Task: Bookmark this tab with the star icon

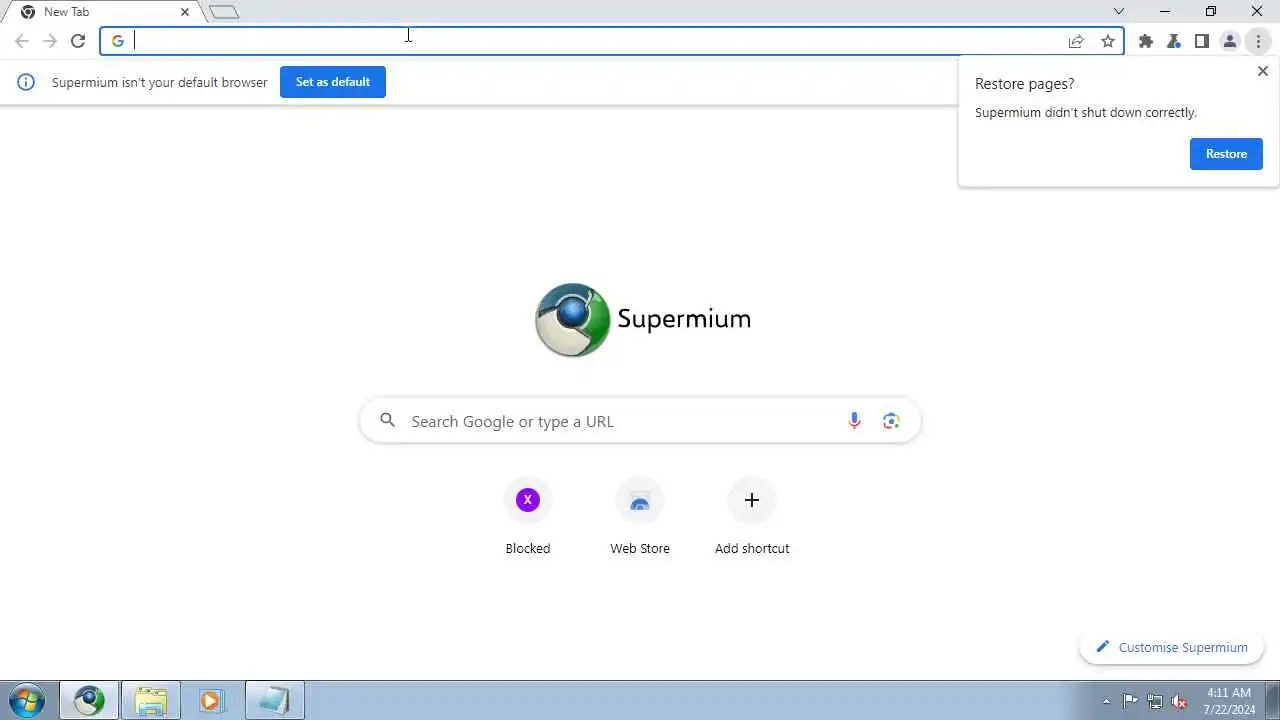Action: point(1108,41)
